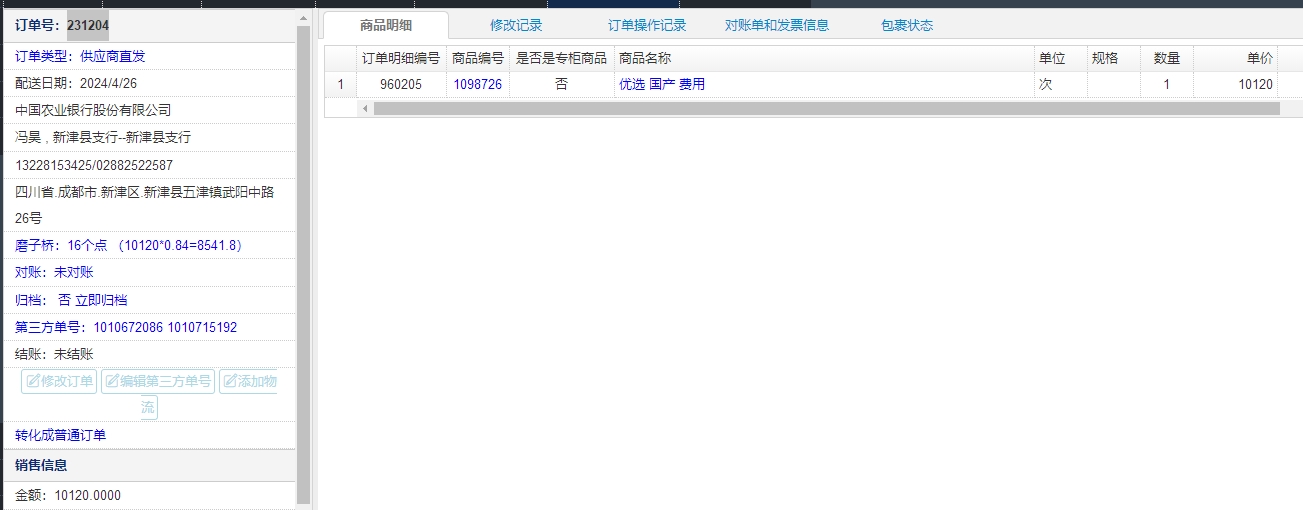Screen dimensions: 1303x510
Task: Click the 金额：10120.0000 text
Action: coord(68,495)
